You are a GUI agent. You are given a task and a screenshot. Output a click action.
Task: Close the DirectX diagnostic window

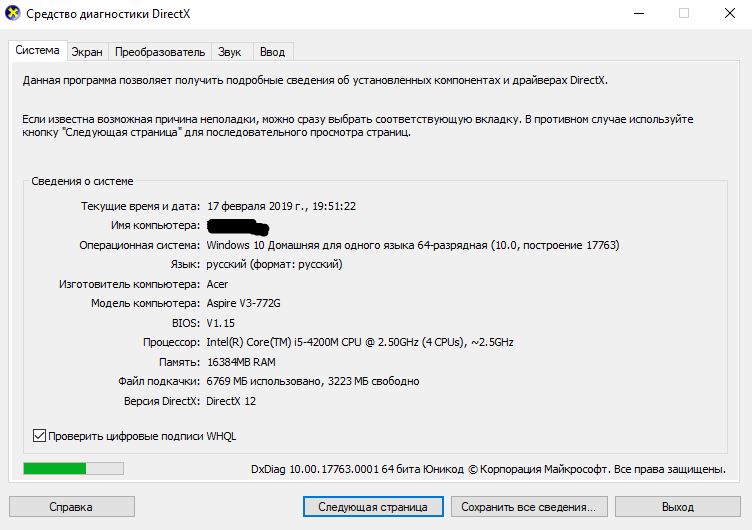click(x=729, y=13)
